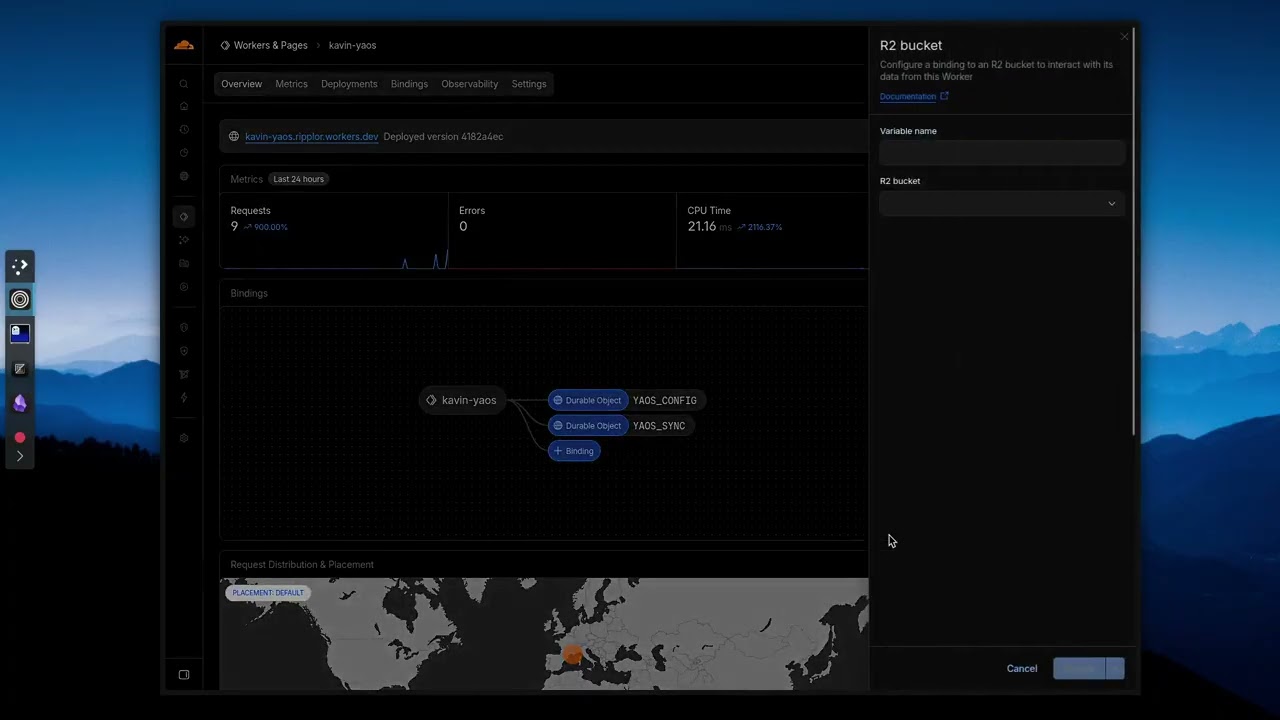This screenshot has width=1280, height=720.
Task: Click the globe icon beside workers.dev URL
Action: pos(234,136)
